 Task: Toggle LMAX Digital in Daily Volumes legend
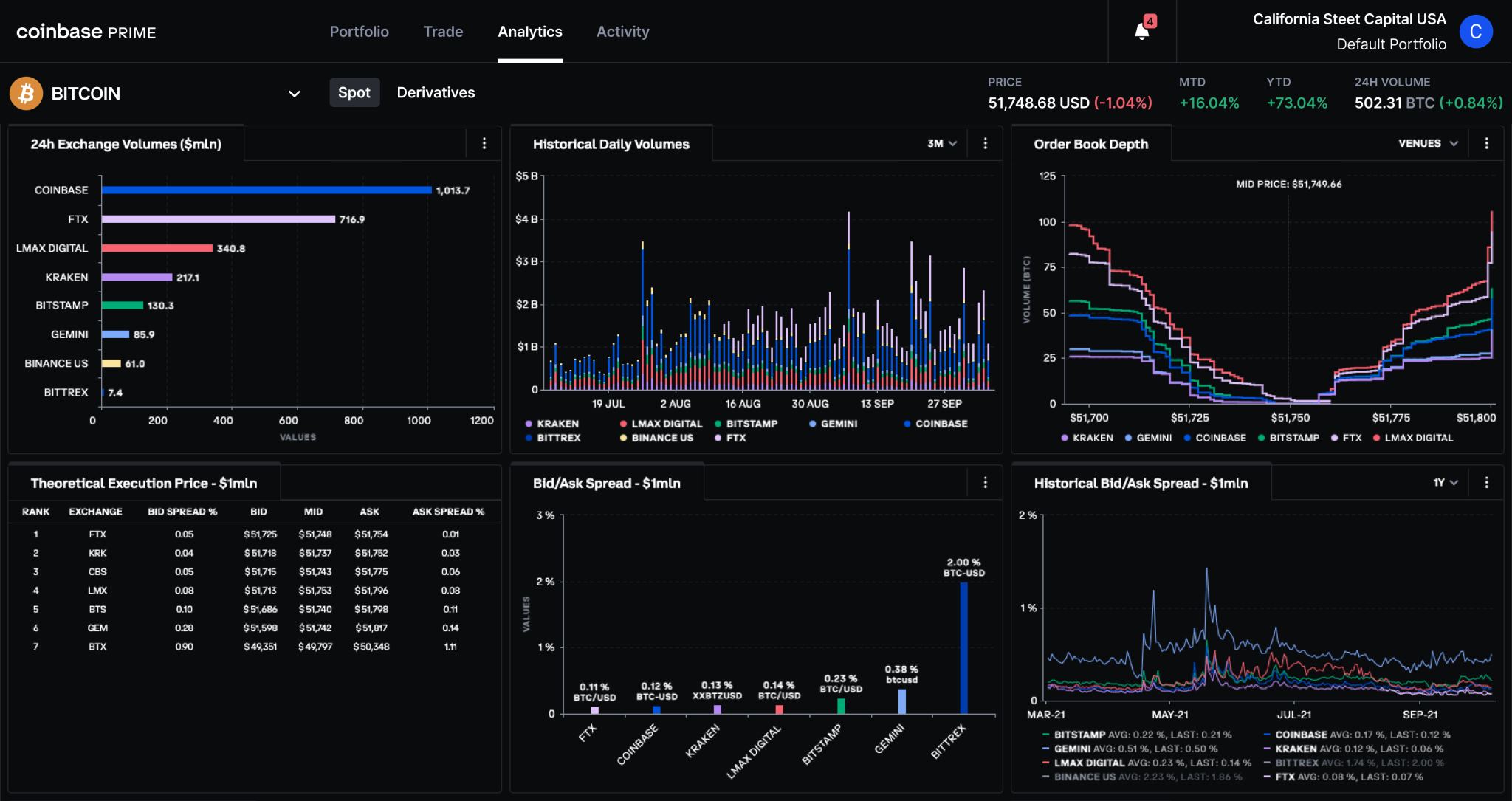coord(661,424)
